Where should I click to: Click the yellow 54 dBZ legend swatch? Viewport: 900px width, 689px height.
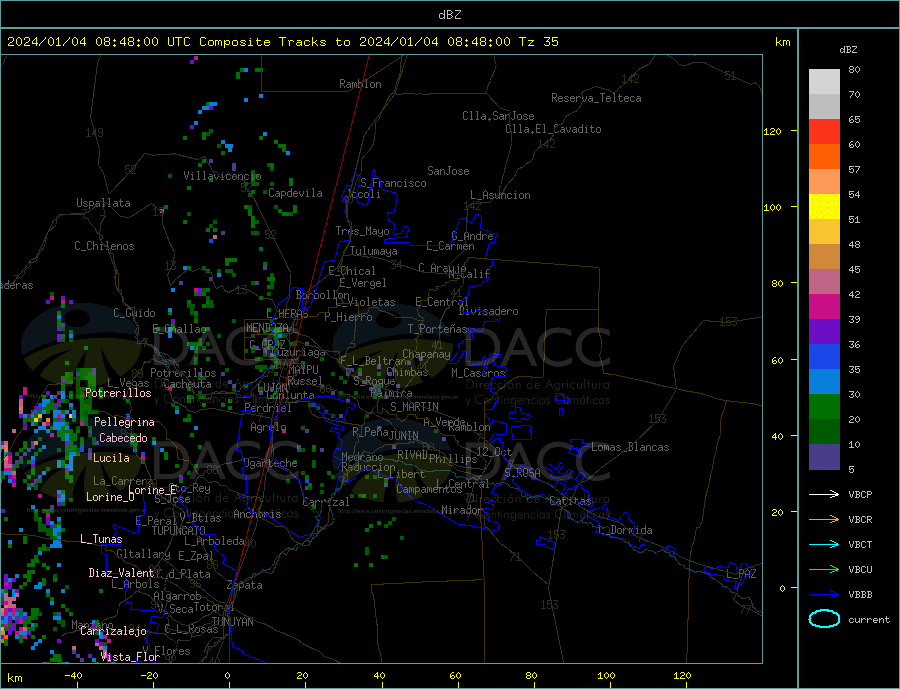tap(824, 207)
